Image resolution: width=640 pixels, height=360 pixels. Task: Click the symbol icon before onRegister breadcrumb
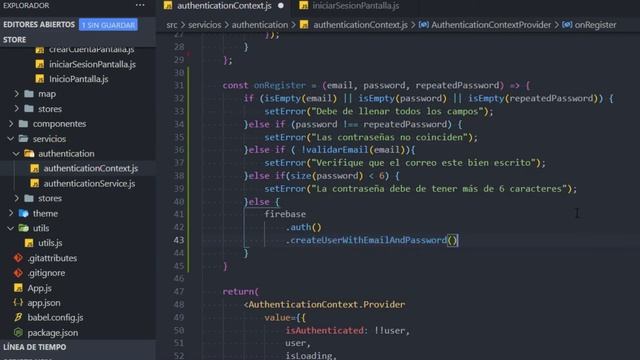[567, 25]
